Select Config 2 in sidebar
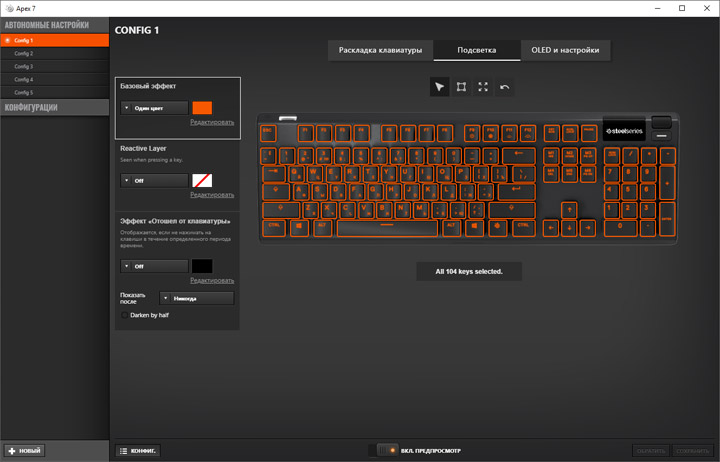The width and height of the screenshot is (720, 462). (55, 53)
